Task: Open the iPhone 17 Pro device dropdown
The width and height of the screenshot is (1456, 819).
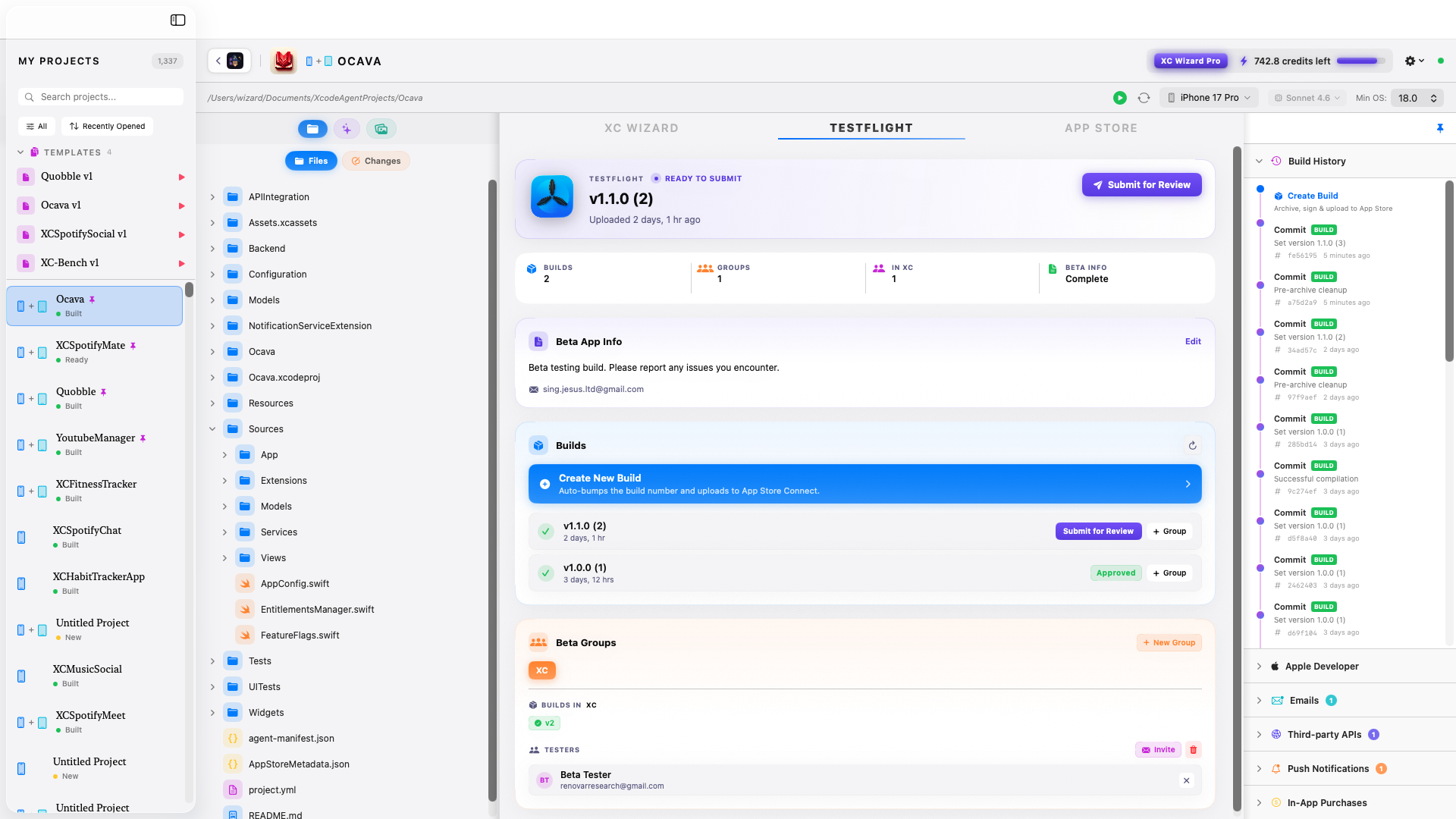Action: click(1209, 98)
